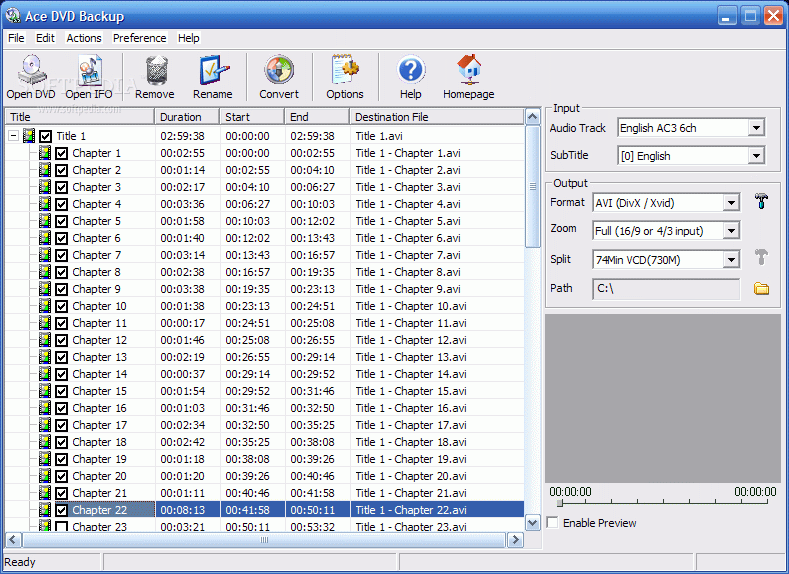Image resolution: width=789 pixels, height=574 pixels.
Task: Open format settings hammer icon next to Format
Action: [x=761, y=201]
